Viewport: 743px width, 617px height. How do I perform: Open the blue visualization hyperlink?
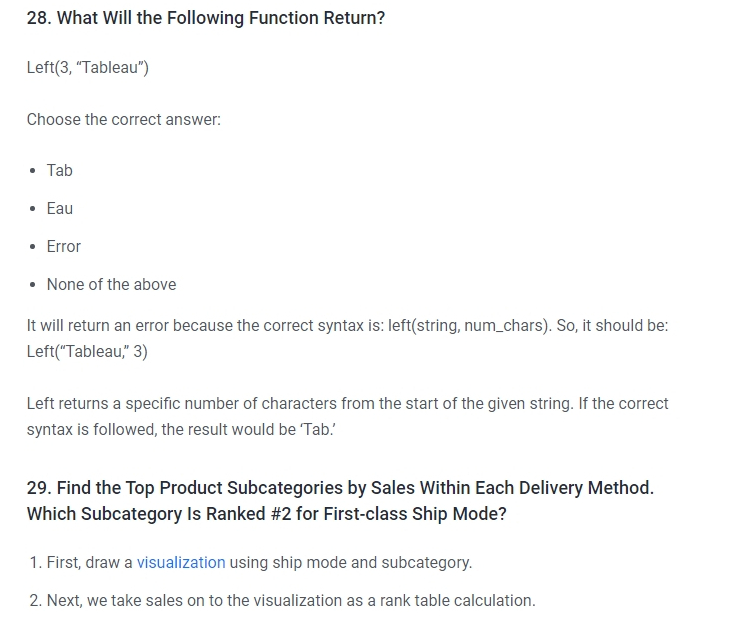(x=181, y=563)
